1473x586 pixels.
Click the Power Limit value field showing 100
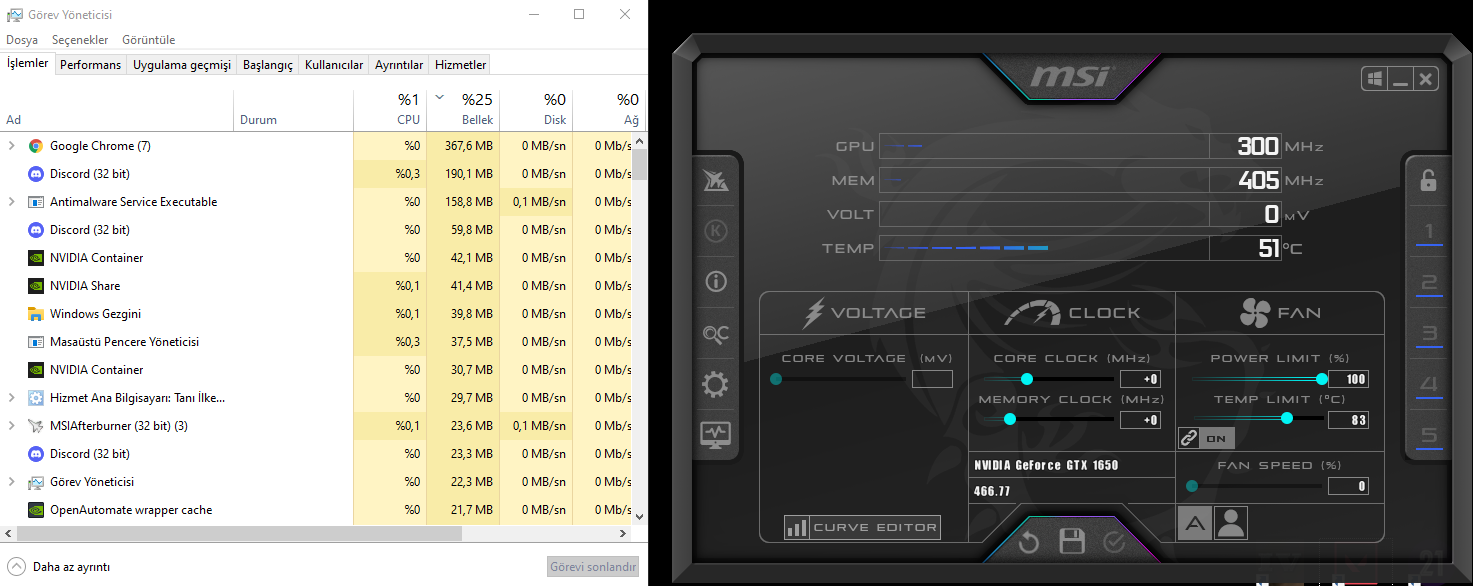(x=1348, y=379)
